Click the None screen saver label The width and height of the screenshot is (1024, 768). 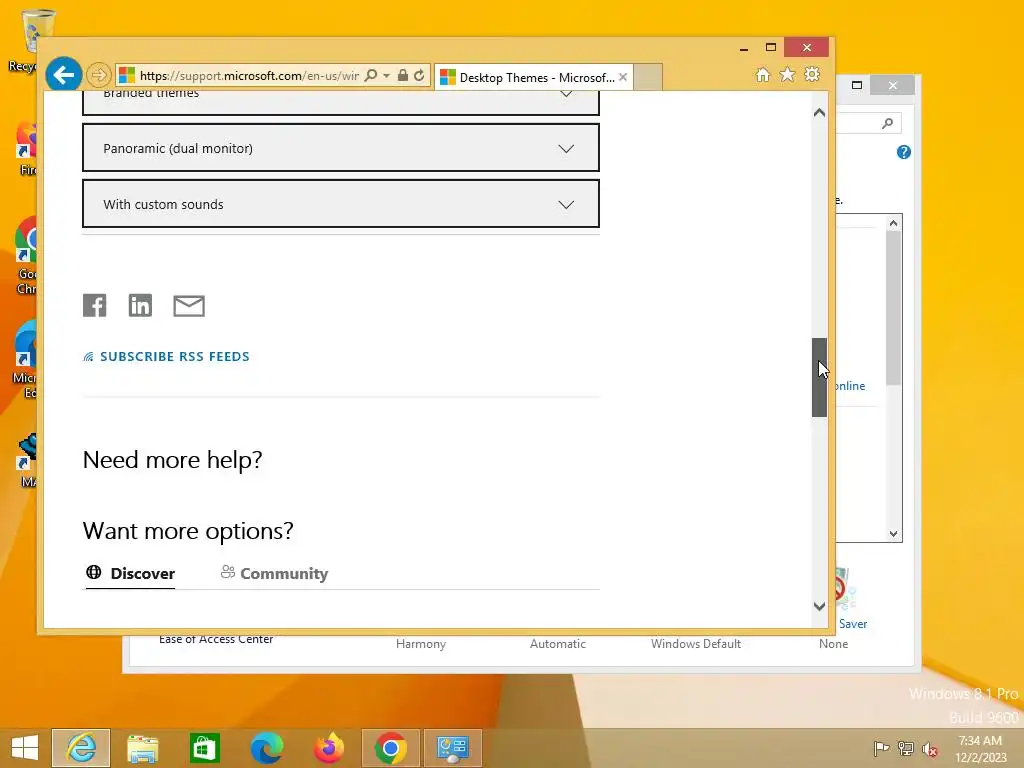pos(833,644)
